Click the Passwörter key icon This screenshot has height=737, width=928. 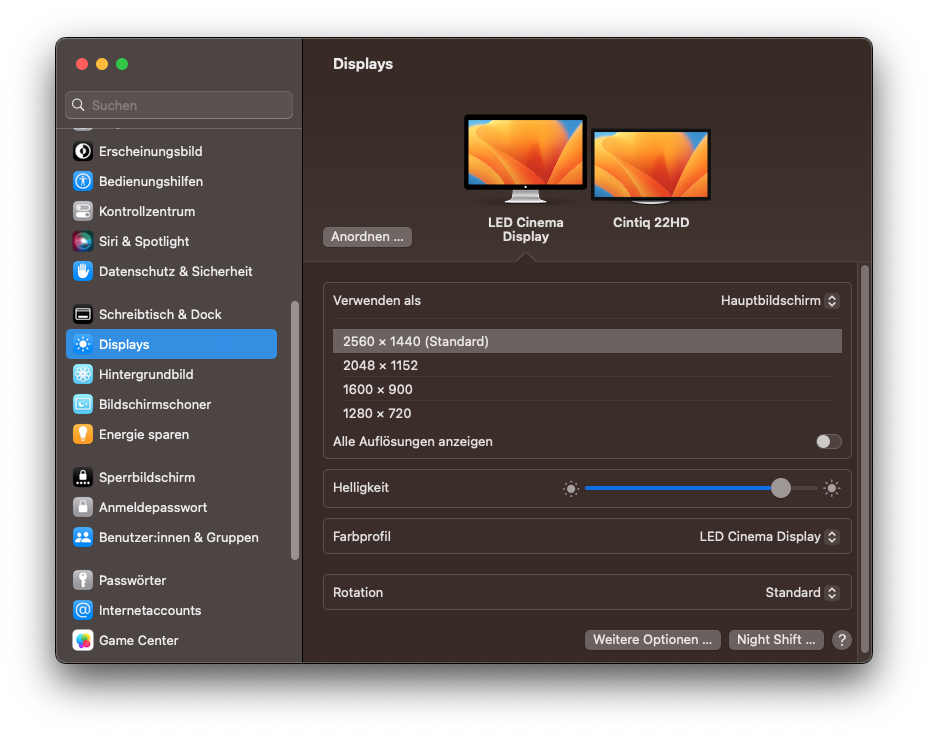tap(83, 580)
